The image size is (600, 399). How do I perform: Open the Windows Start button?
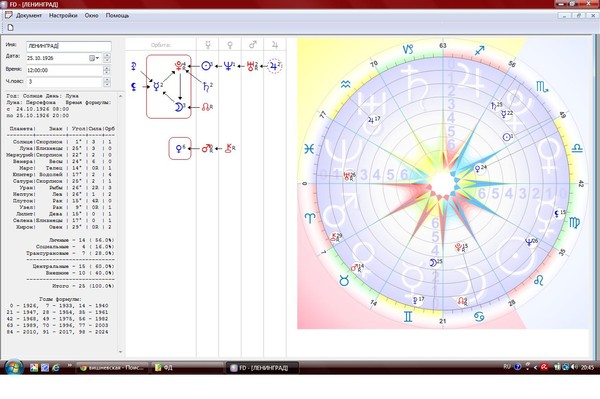click(x=14, y=367)
